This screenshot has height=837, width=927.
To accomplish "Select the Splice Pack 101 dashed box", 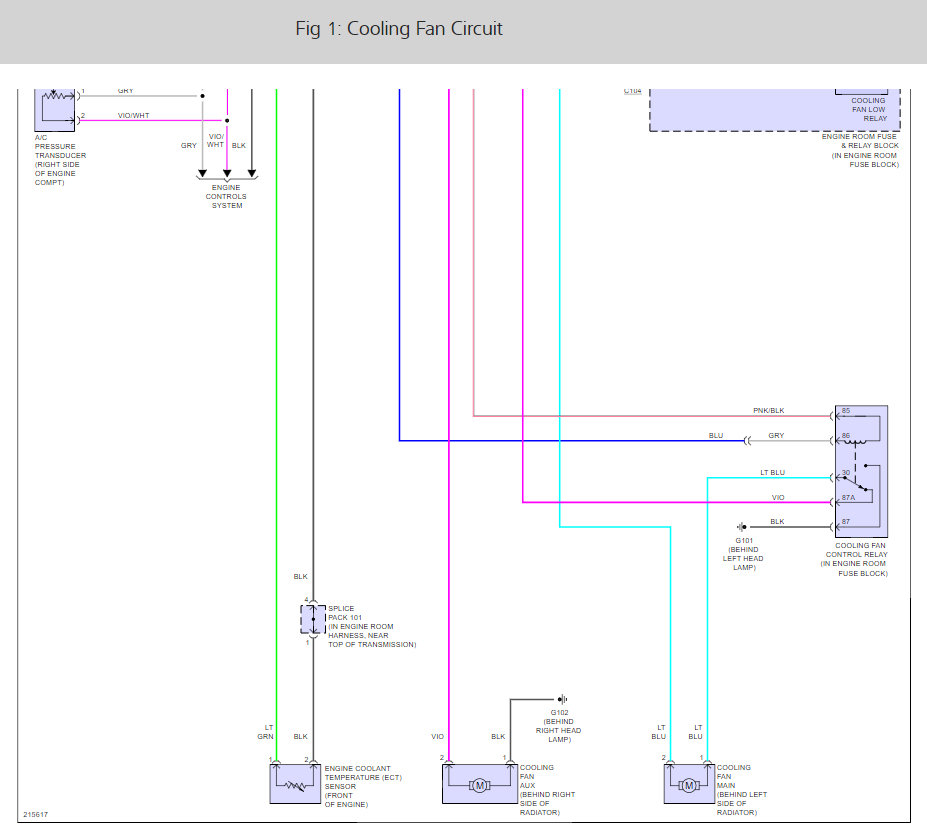I will click(313, 619).
